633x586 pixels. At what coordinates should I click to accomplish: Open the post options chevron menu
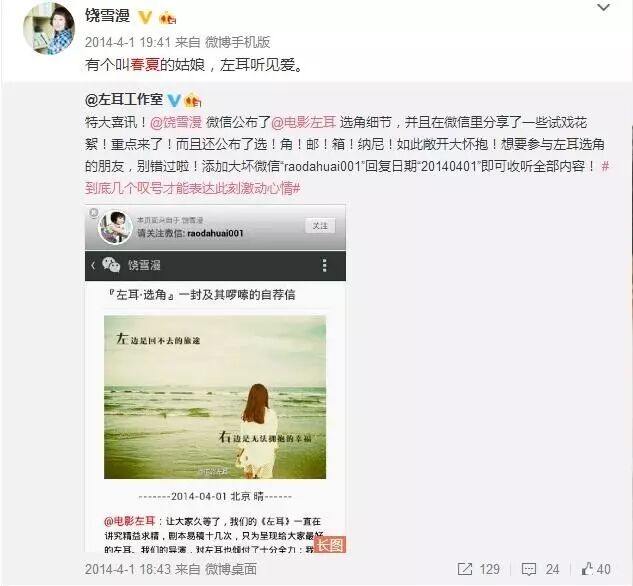pos(603,7)
